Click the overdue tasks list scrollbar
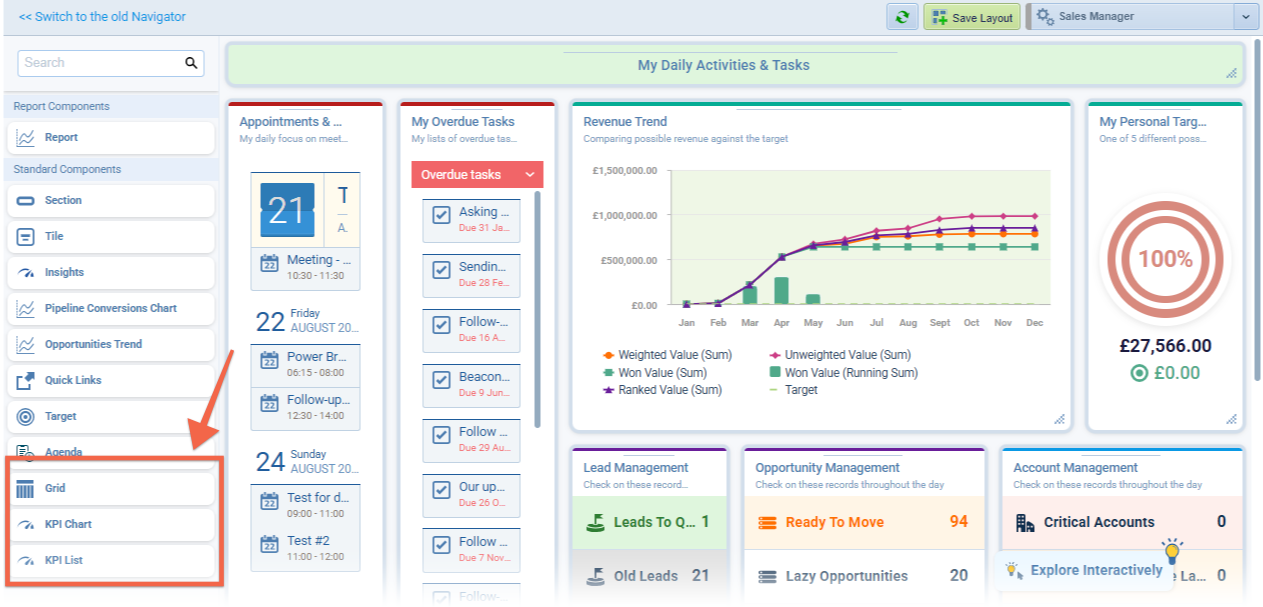Viewport: 1263px width, 607px height. 538,310
